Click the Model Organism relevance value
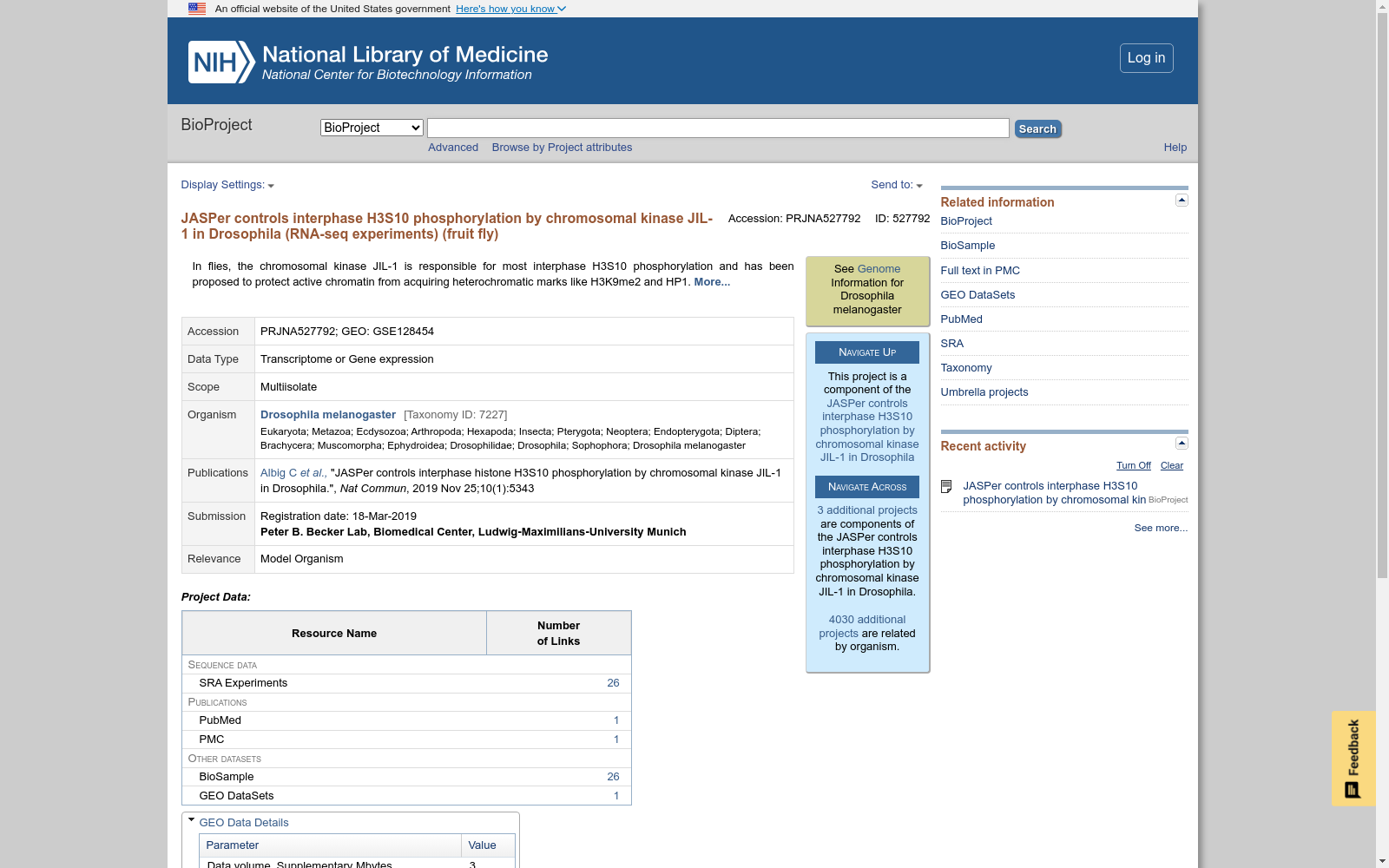Screen dimensions: 1389x868 tap(302, 559)
